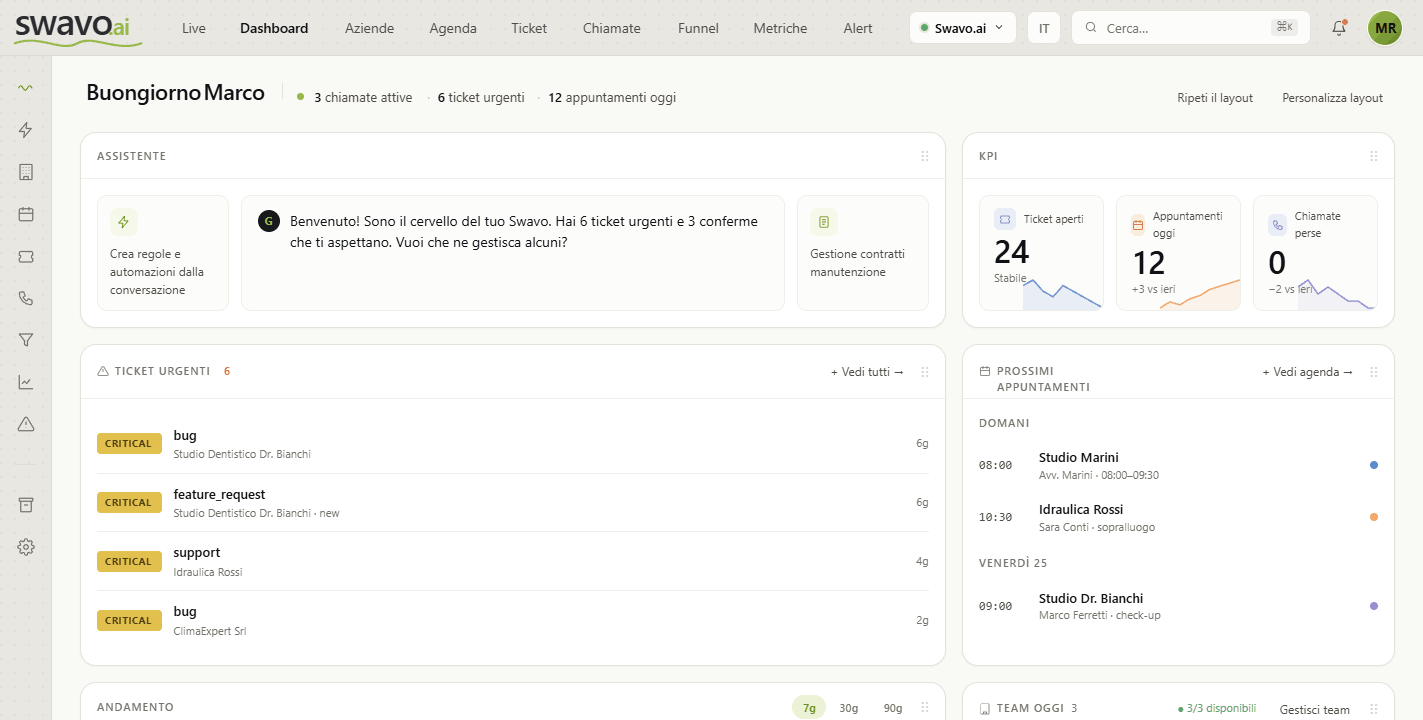Screen dimensions: 1423x720
Task: Select the 90g range in Andamento
Action: [x=892, y=708]
